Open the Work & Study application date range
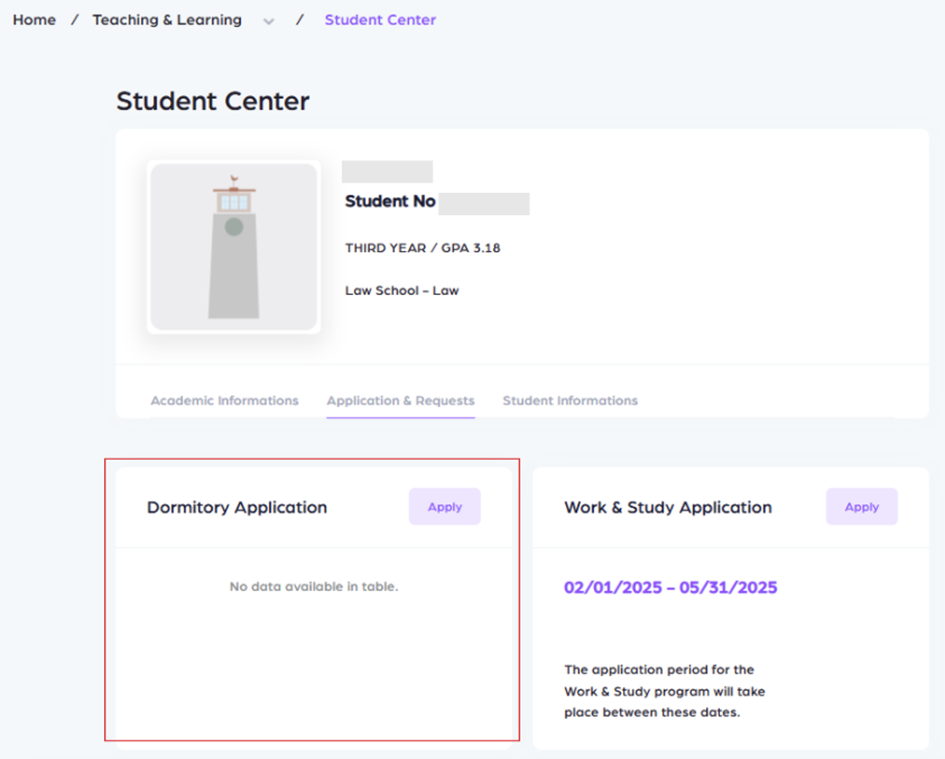945x759 pixels. tap(670, 587)
